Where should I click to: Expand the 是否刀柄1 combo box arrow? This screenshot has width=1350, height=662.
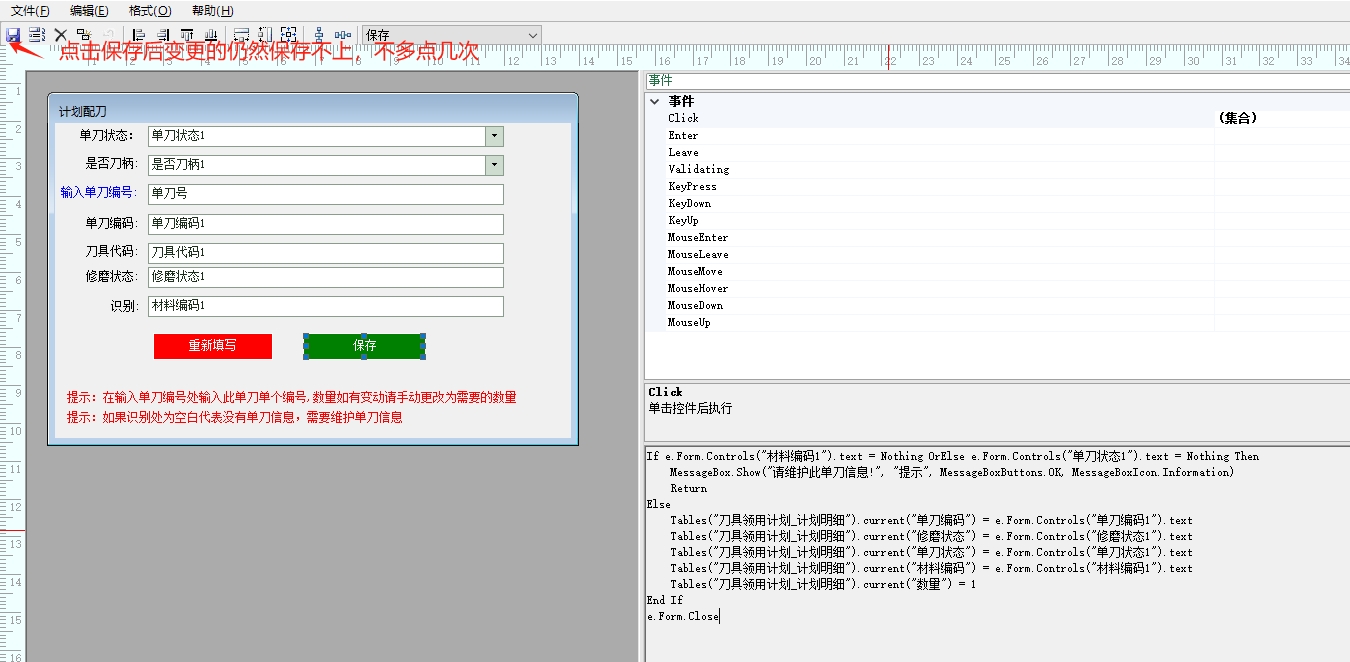(x=494, y=165)
